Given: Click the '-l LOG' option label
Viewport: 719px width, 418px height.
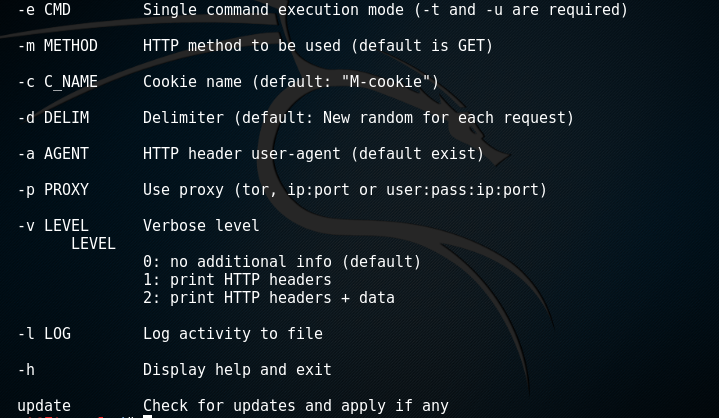Looking at the screenshot, I should 44,334.
